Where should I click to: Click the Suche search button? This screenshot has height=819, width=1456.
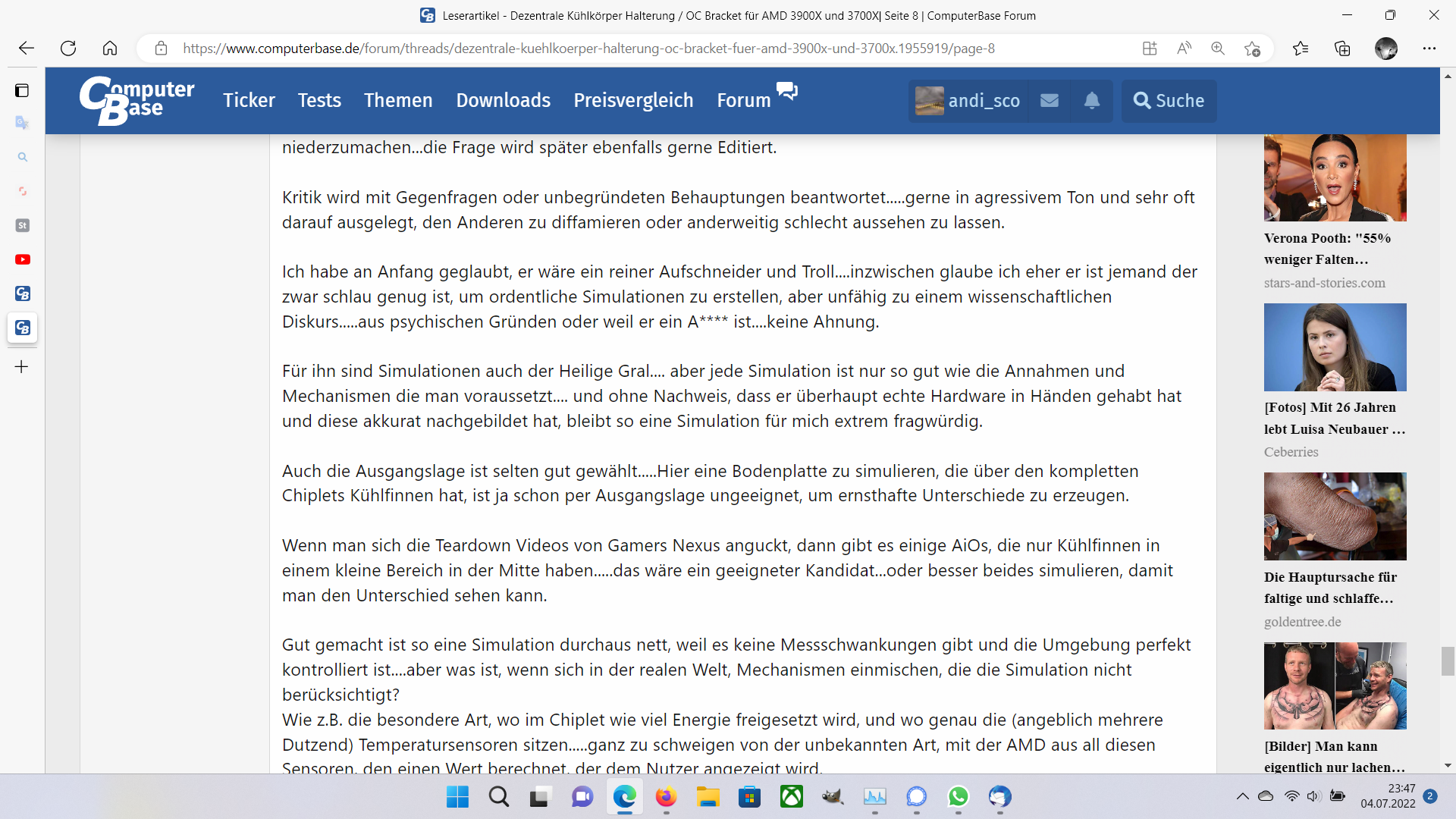(1169, 100)
